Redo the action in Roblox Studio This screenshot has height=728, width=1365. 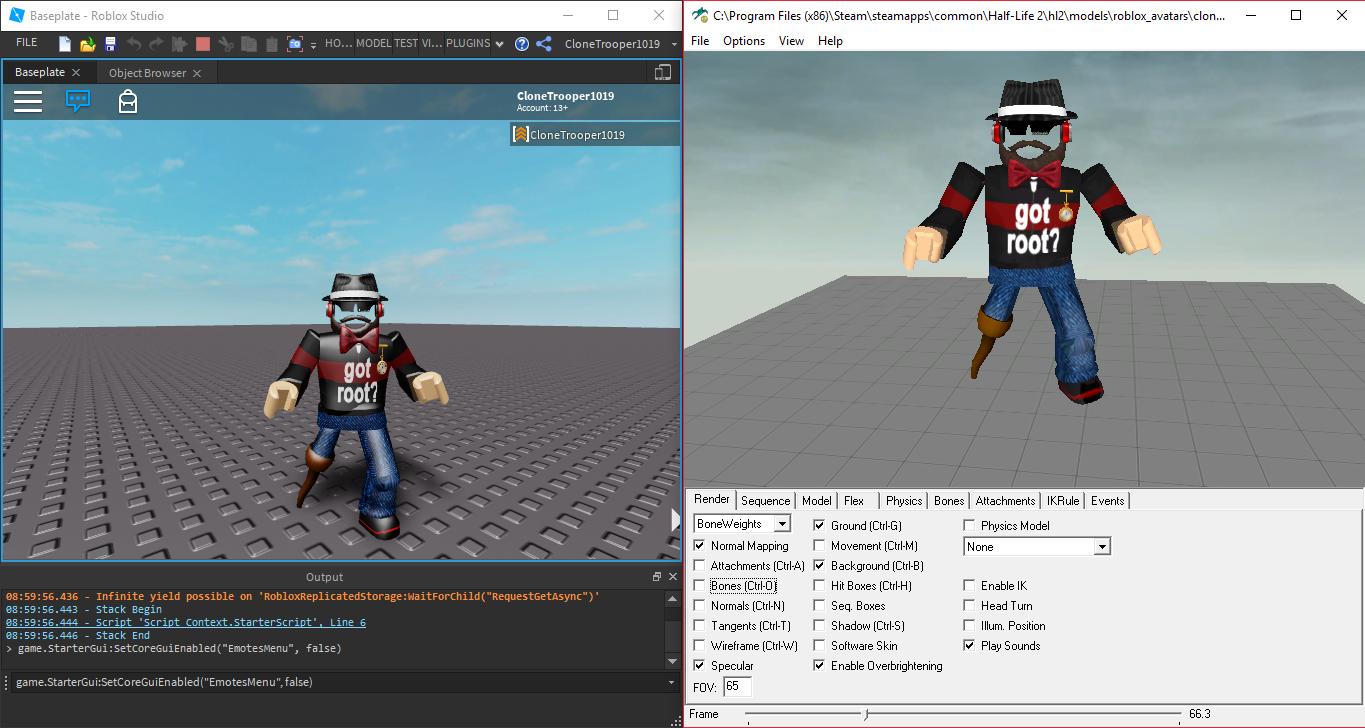point(156,44)
